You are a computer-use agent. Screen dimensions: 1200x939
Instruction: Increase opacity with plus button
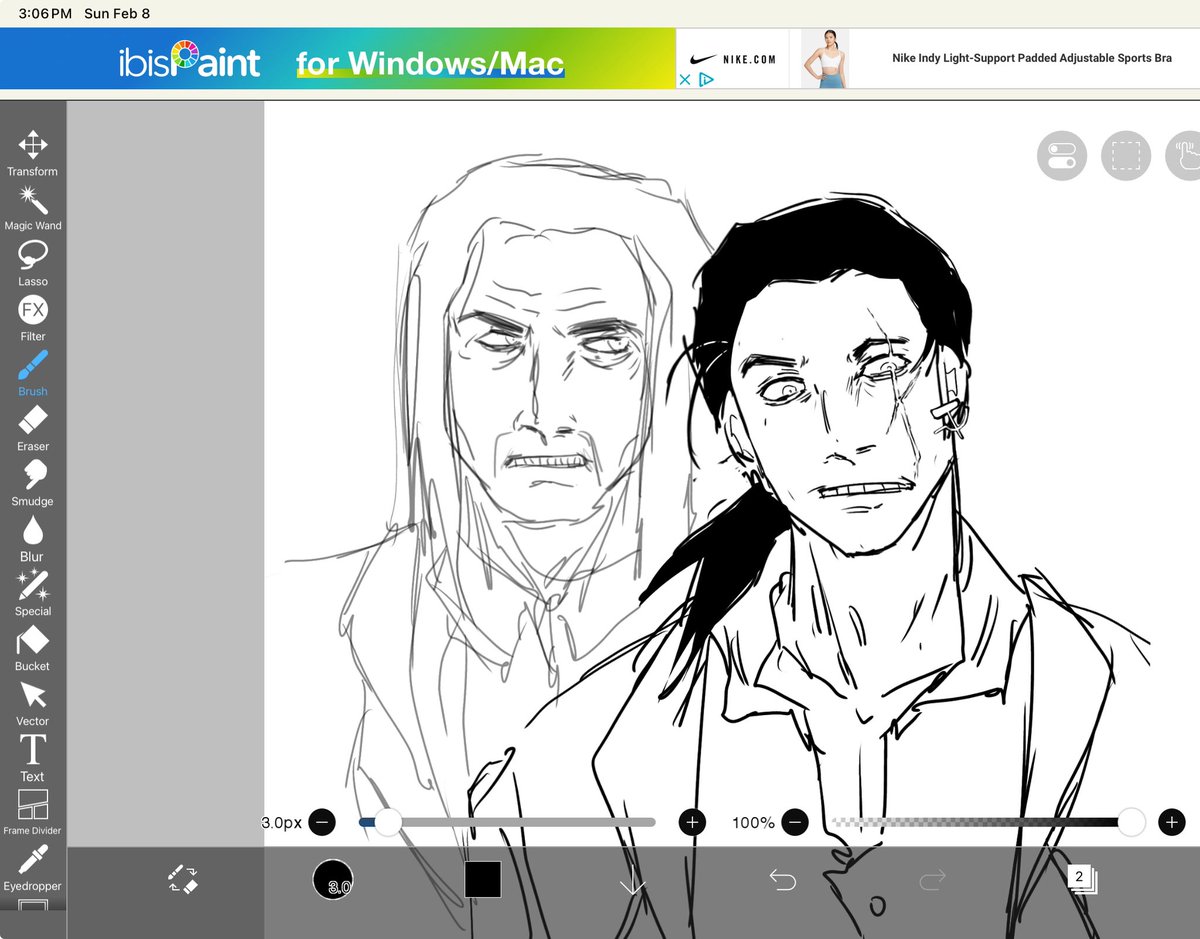pos(1171,823)
